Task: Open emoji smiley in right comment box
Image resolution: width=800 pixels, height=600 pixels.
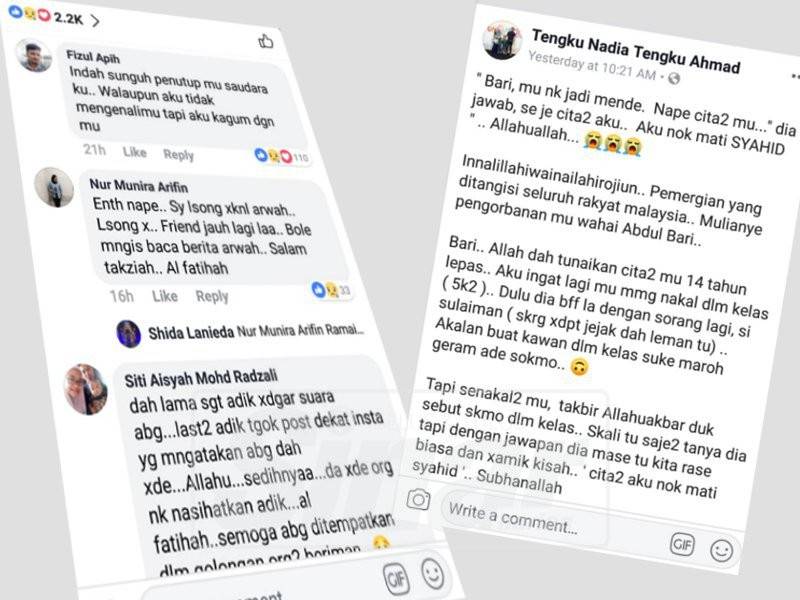Action: [721, 551]
